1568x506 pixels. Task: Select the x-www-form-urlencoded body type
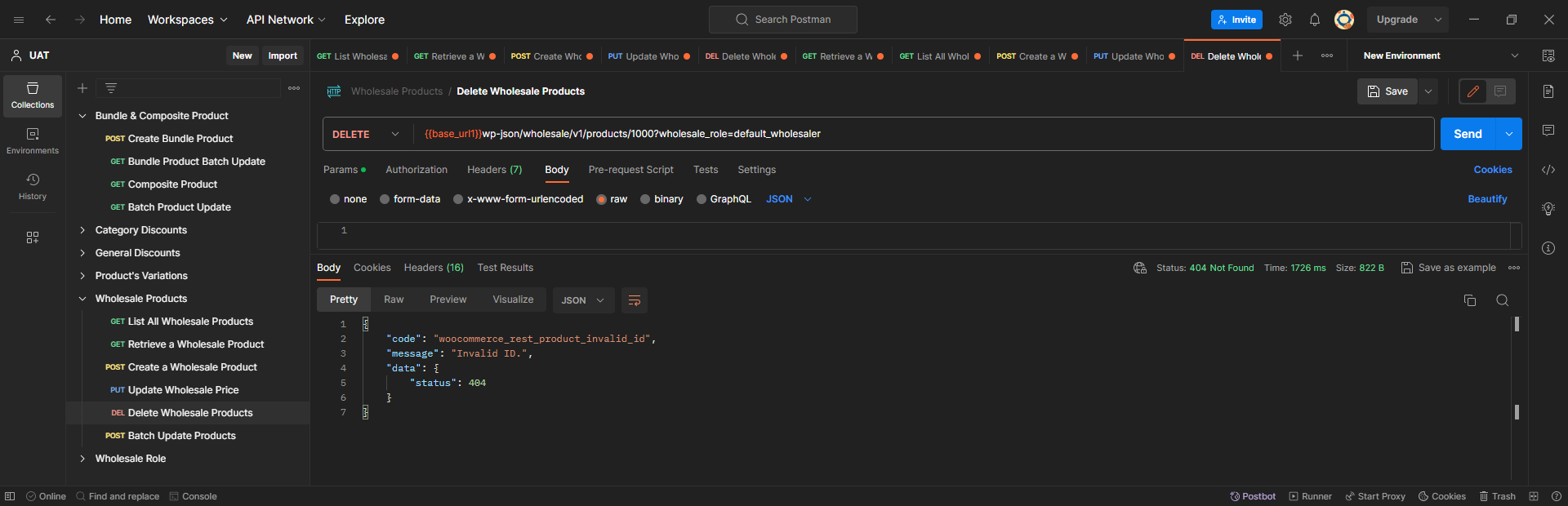pos(519,199)
